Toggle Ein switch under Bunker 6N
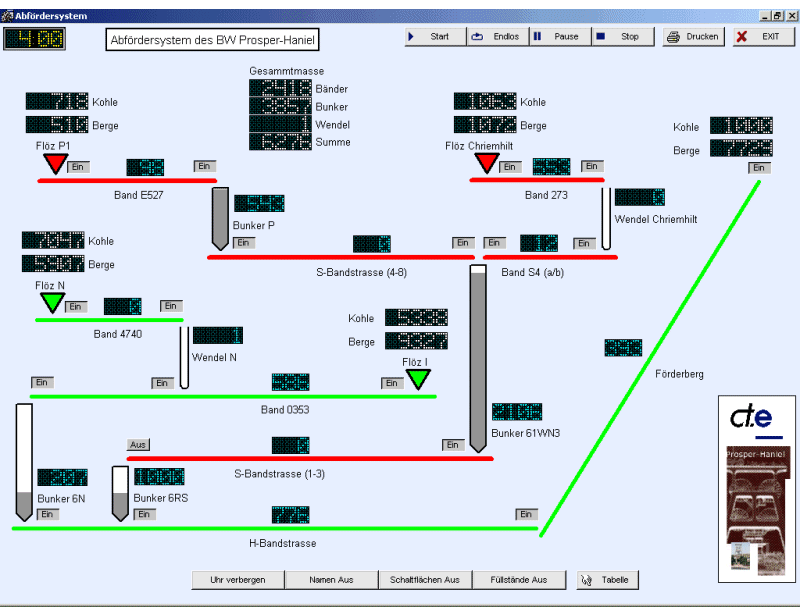The width and height of the screenshot is (800, 615). tap(47, 514)
